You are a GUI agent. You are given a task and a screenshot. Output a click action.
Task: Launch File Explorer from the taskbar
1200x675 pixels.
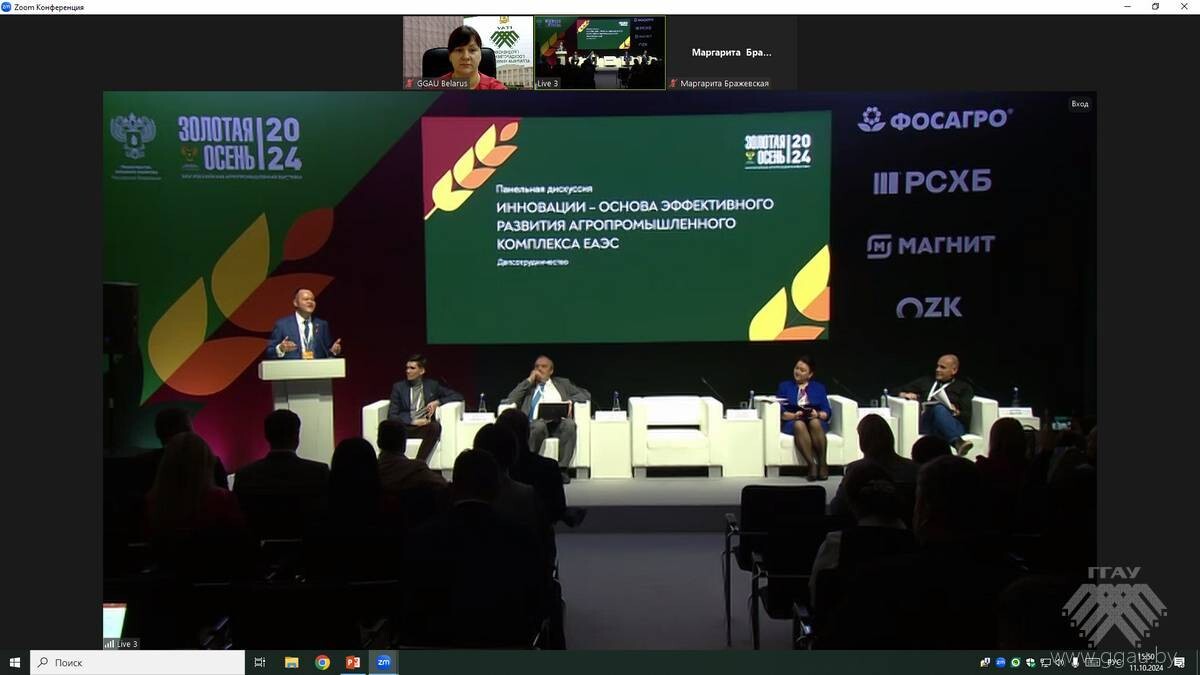pyautogui.click(x=292, y=662)
